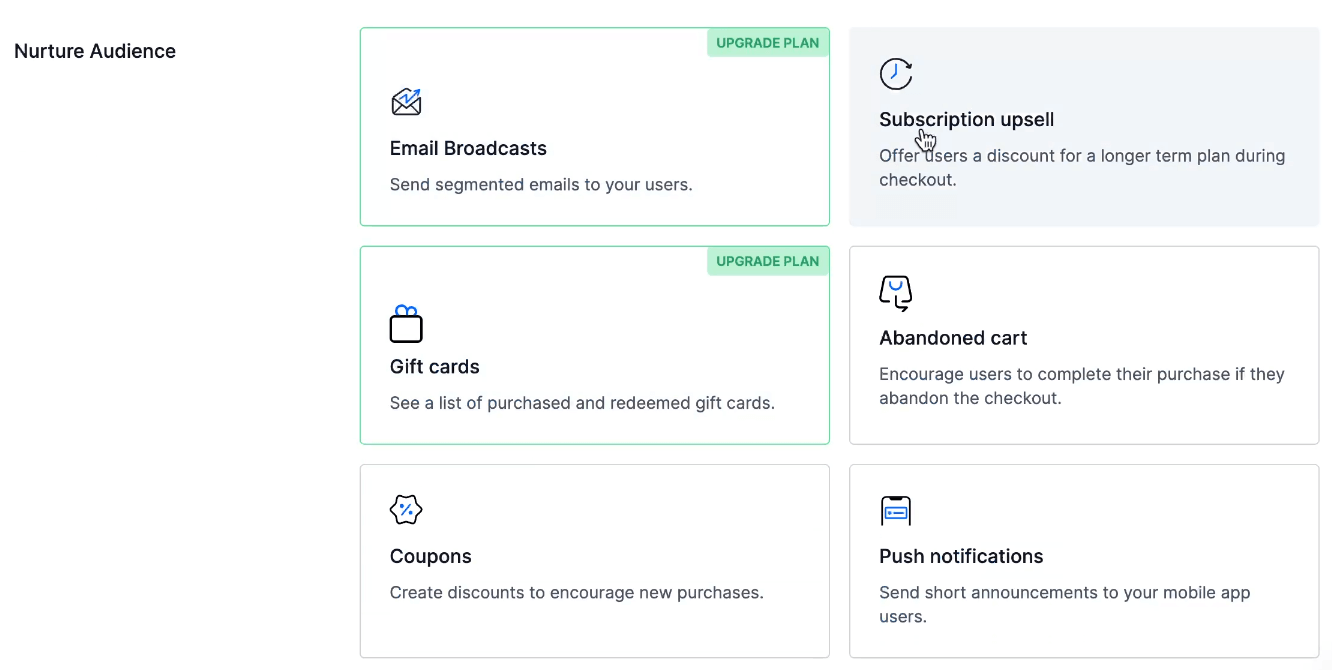Click the Abandoned cart bag icon
The image size is (1332, 670).
[896, 293]
